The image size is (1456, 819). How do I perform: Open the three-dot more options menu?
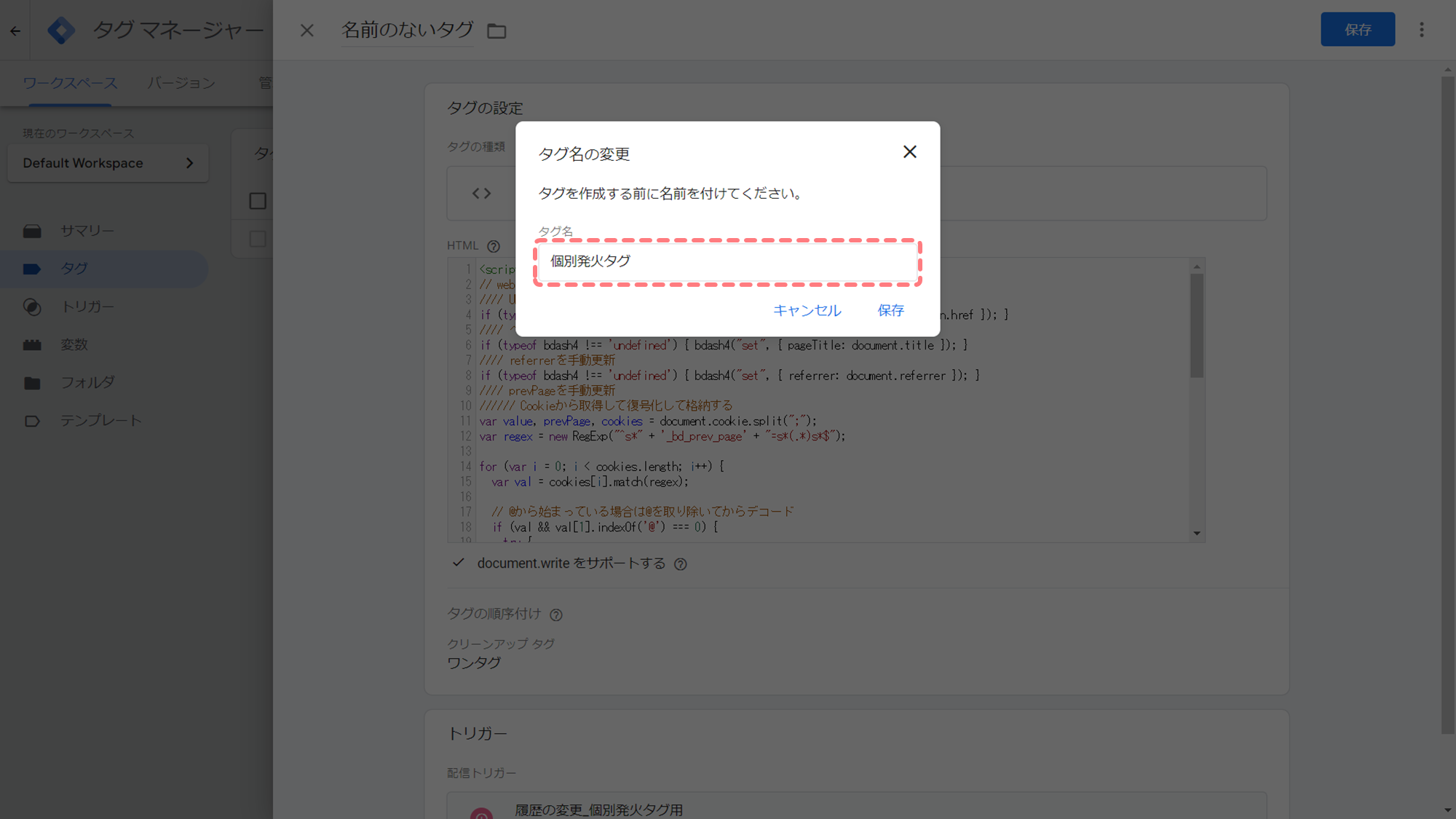[x=1421, y=30]
